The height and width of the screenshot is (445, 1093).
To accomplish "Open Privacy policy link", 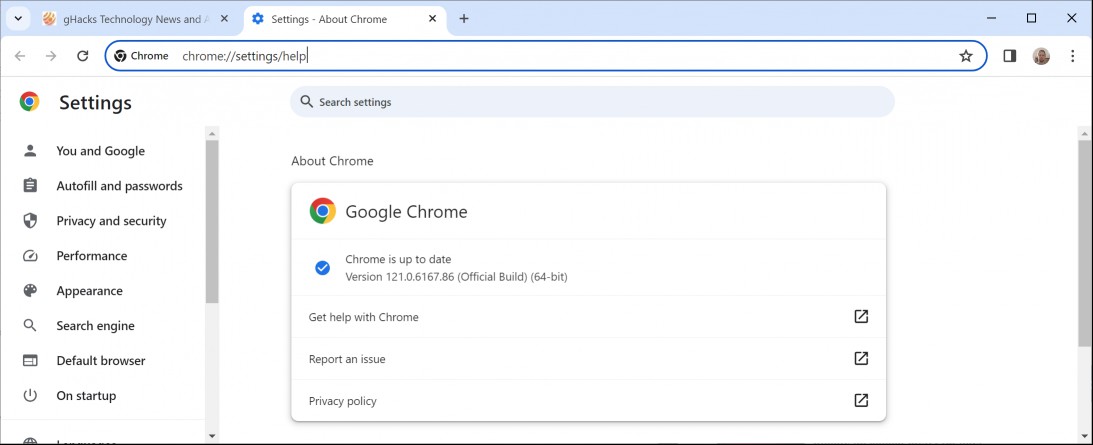I will click(x=588, y=400).
